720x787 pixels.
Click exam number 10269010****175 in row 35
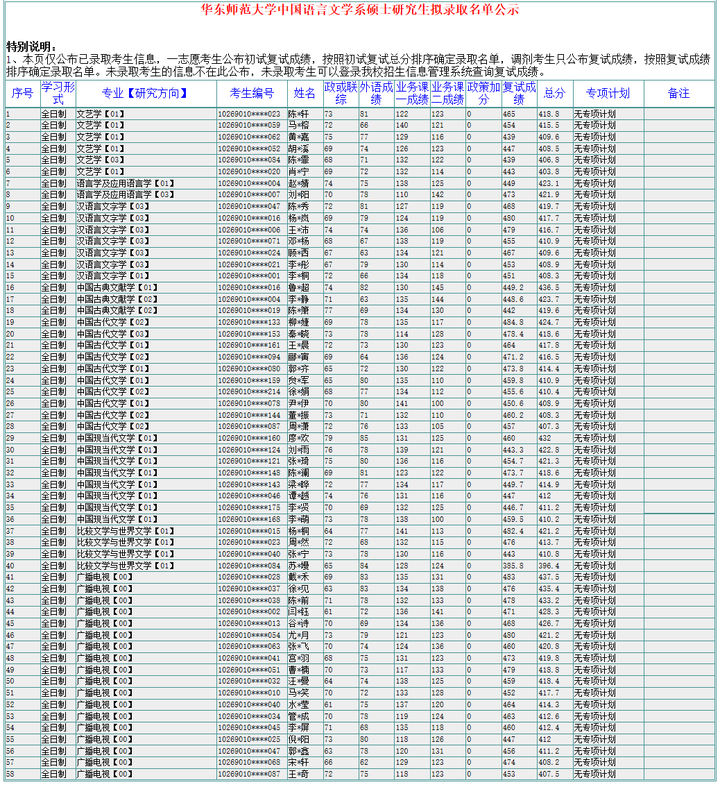[249, 507]
